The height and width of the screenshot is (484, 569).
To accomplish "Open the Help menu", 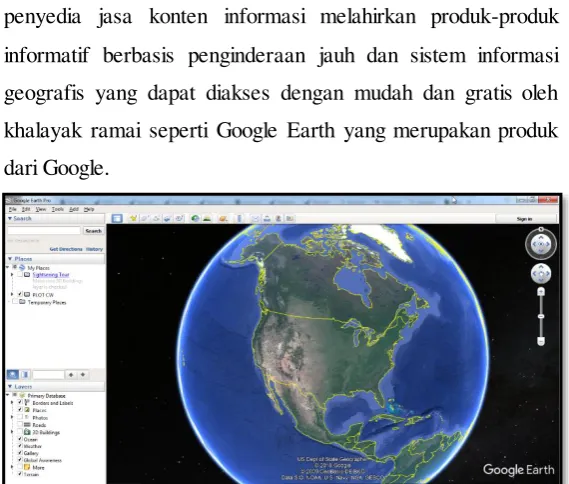I will [89, 209].
